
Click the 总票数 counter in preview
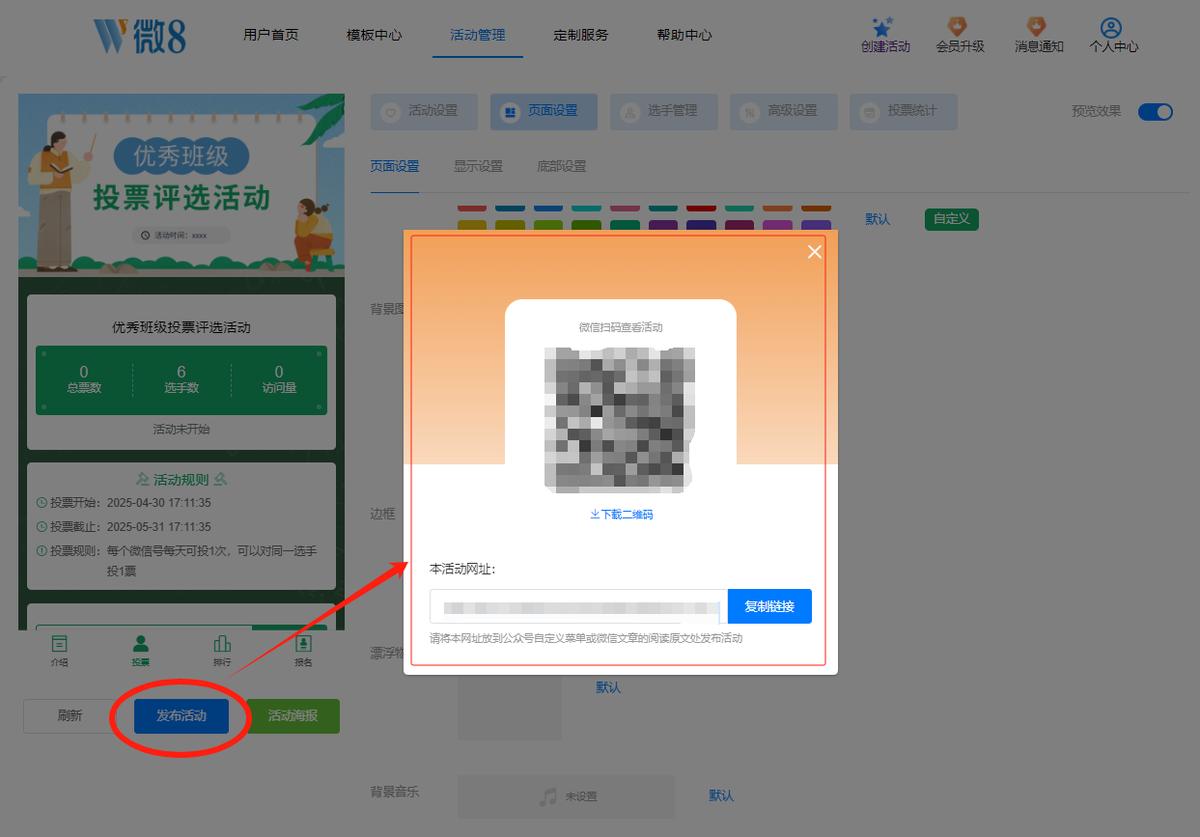84,379
